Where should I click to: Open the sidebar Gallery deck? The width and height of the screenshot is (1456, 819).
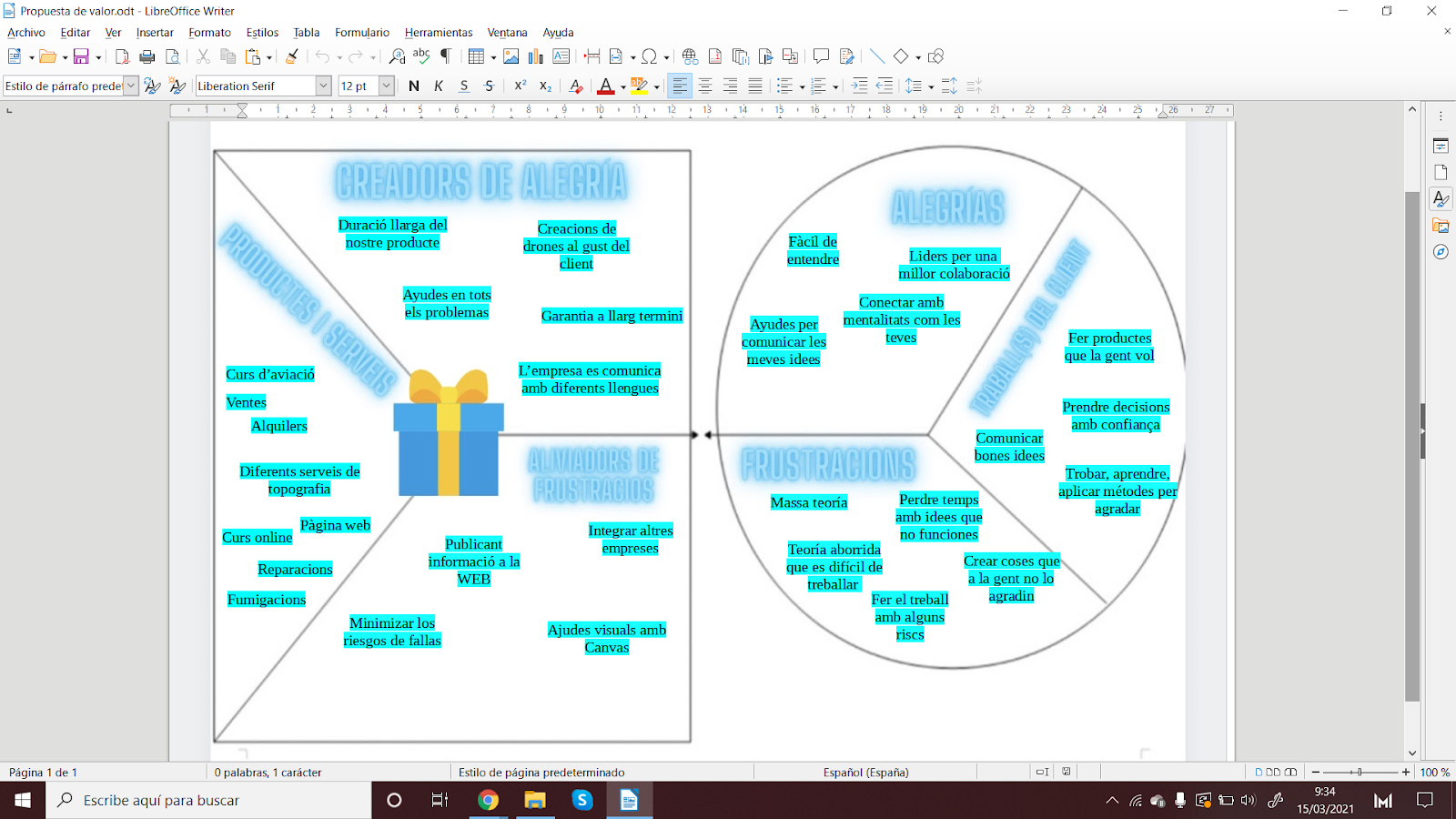(1441, 226)
